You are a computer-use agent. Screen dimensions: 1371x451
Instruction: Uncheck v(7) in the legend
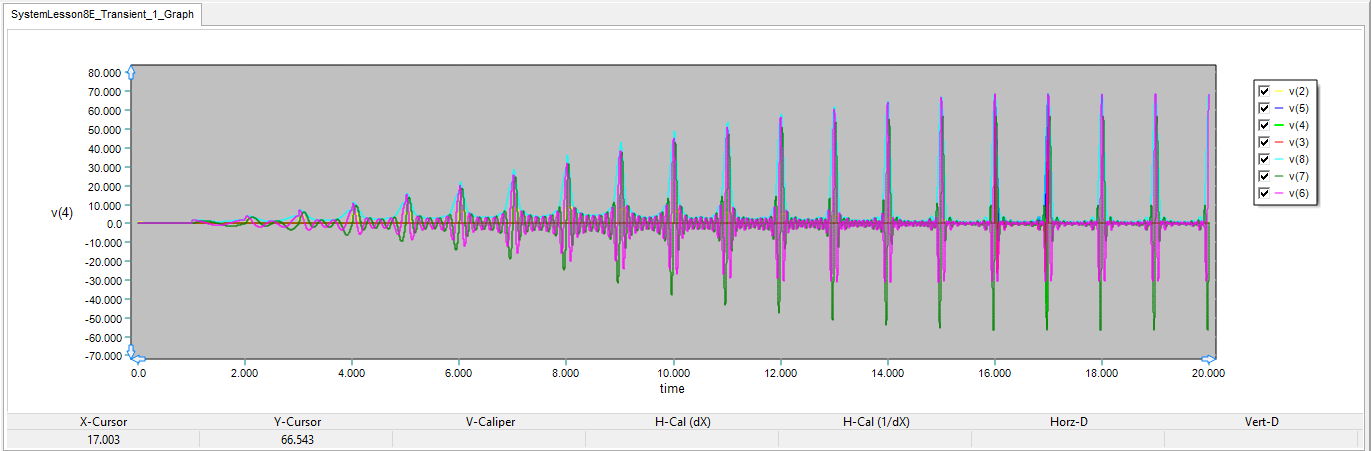tap(1264, 176)
